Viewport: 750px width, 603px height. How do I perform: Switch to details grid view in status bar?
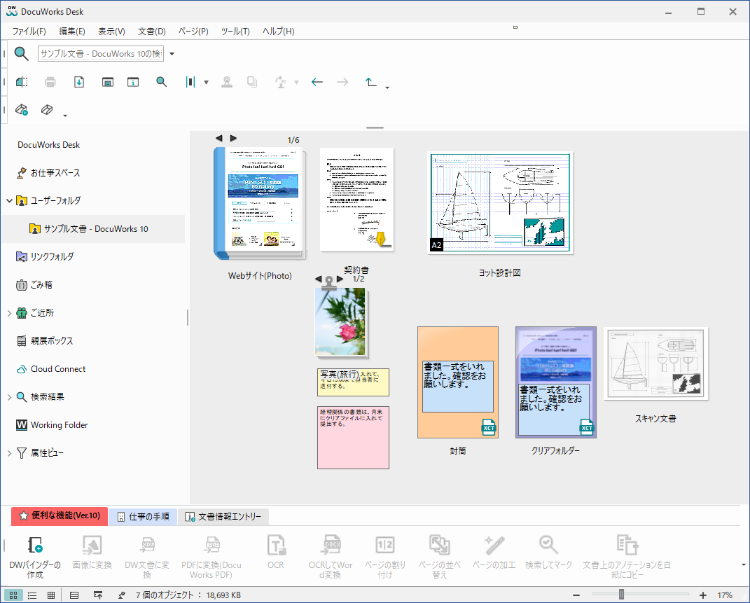pos(51,595)
